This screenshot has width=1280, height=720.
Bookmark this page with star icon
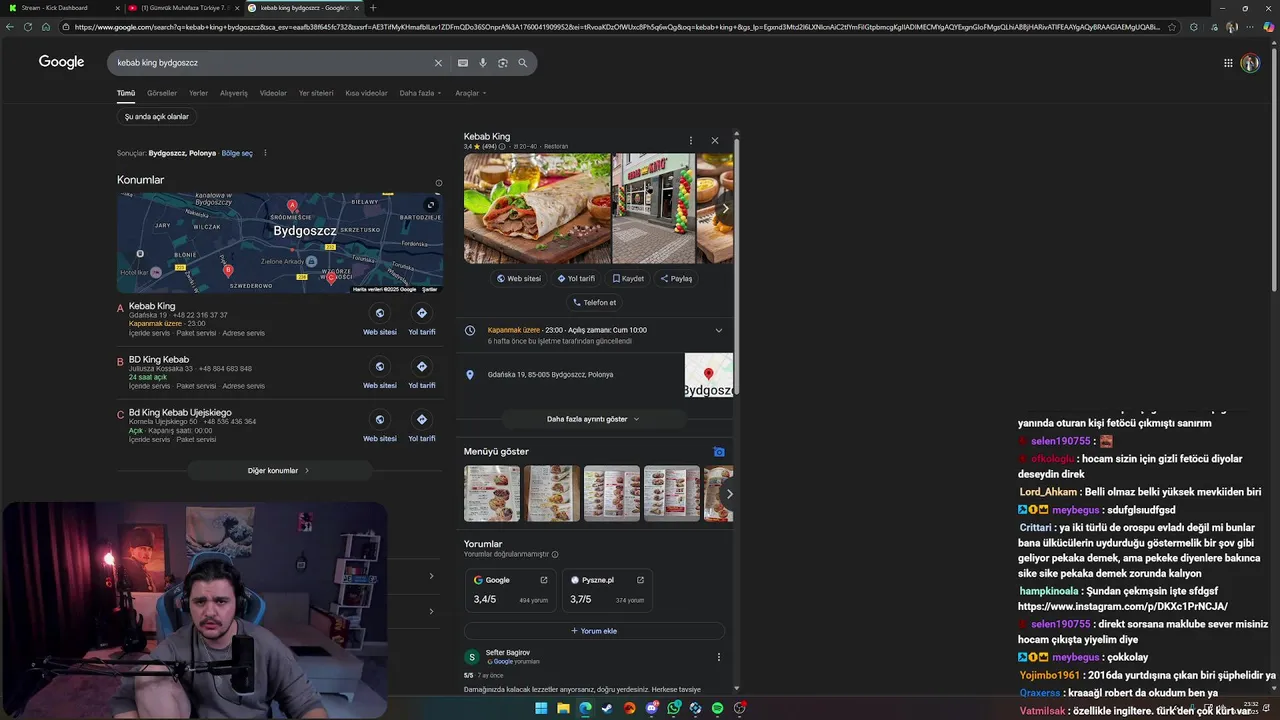(x=1172, y=27)
